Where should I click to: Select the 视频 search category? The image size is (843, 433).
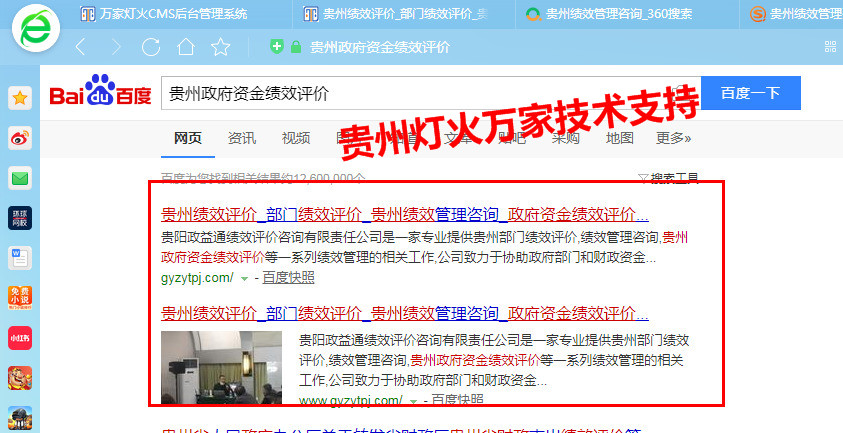pyautogui.click(x=296, y=138)
